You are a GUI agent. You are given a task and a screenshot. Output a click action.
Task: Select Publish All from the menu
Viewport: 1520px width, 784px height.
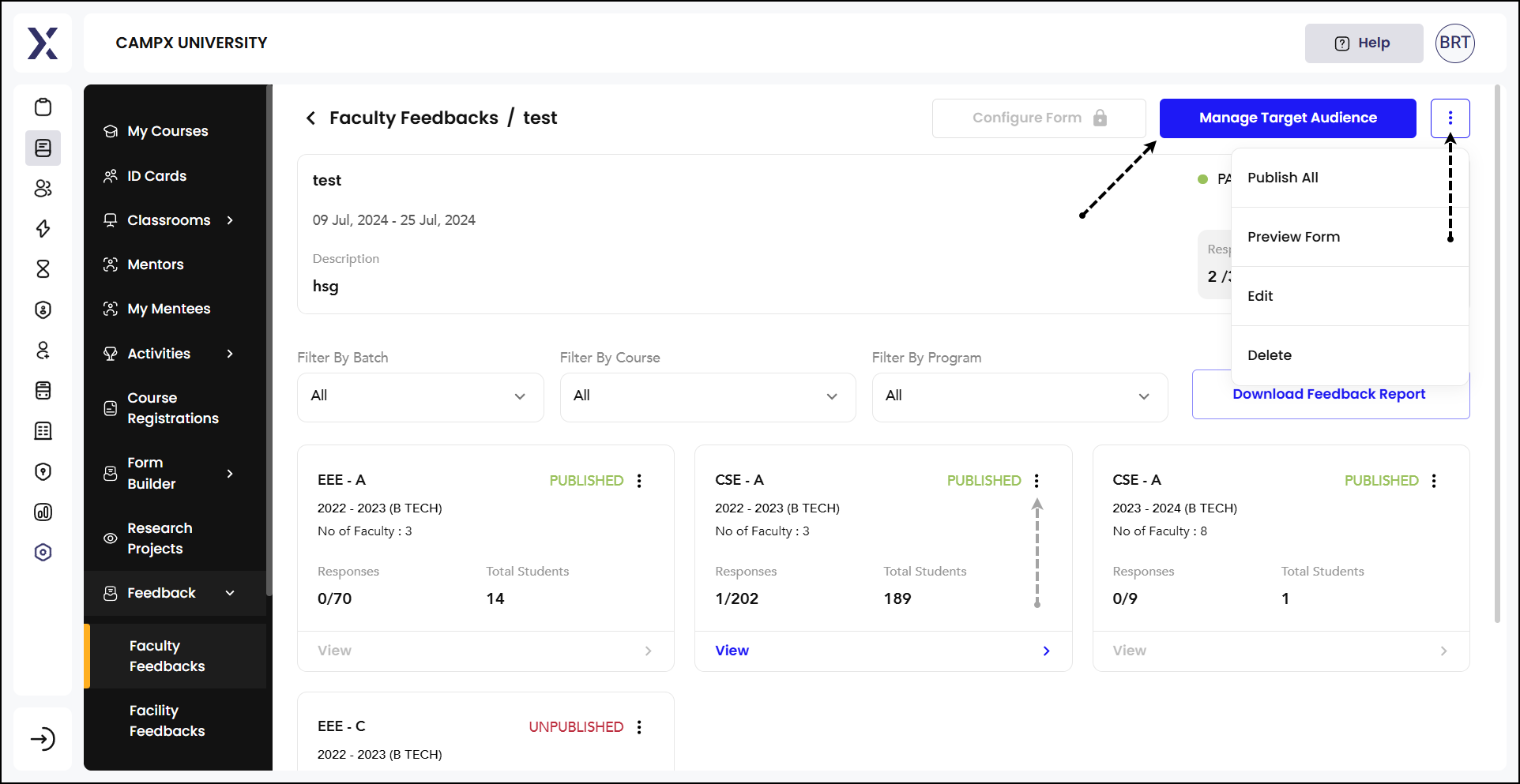tap(1349, 178)
